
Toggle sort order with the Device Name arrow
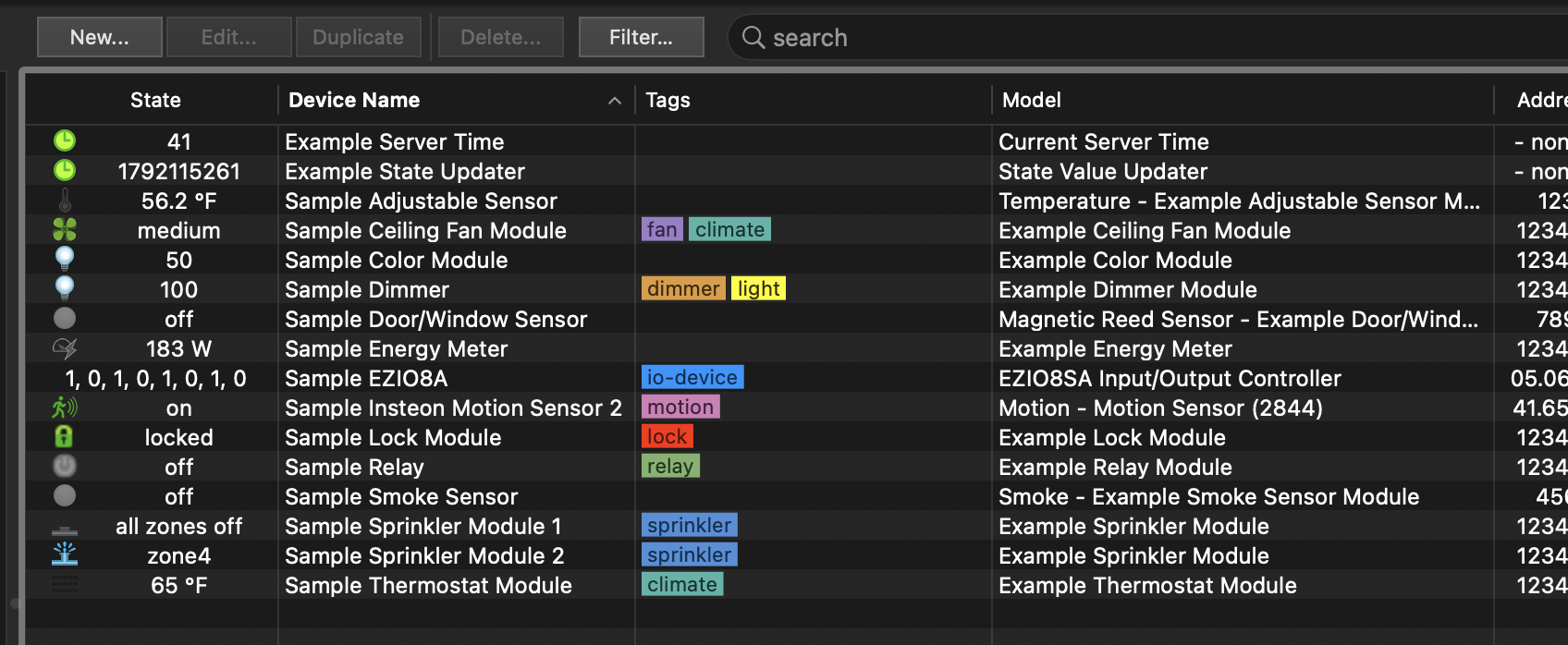pos(615,101)
